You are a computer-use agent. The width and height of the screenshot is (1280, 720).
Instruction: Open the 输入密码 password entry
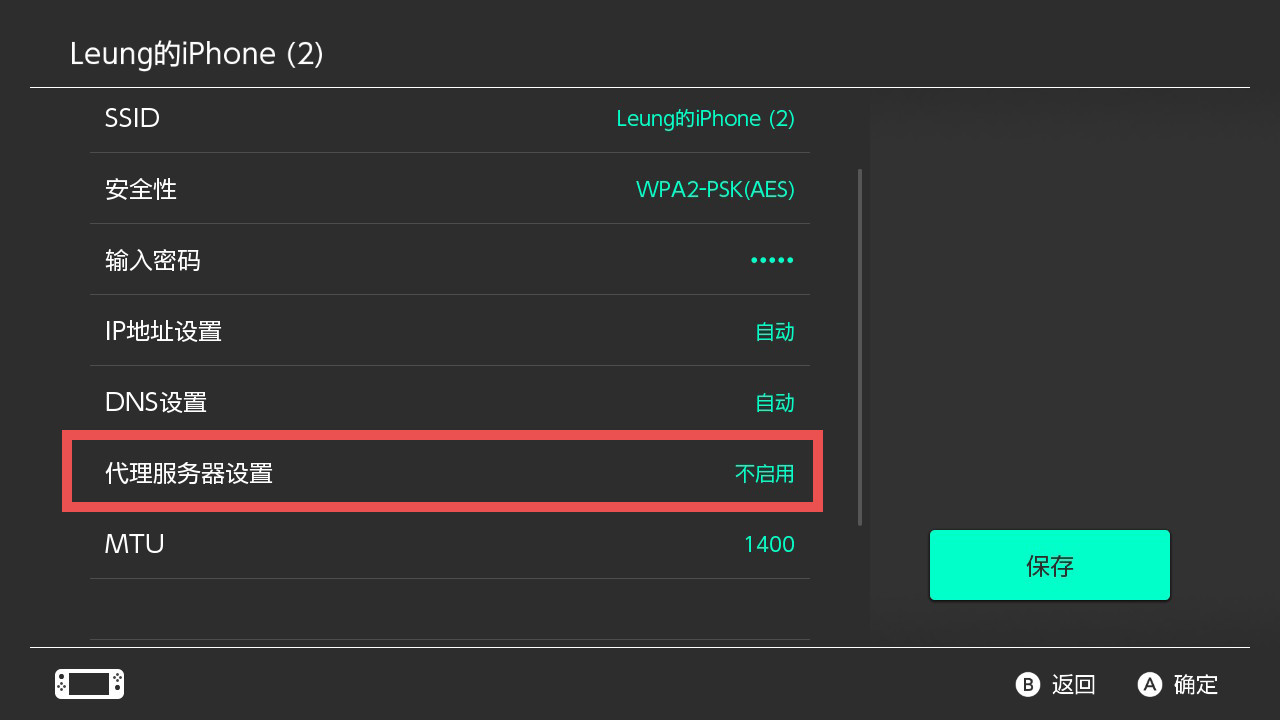click(x=450, y=260)
